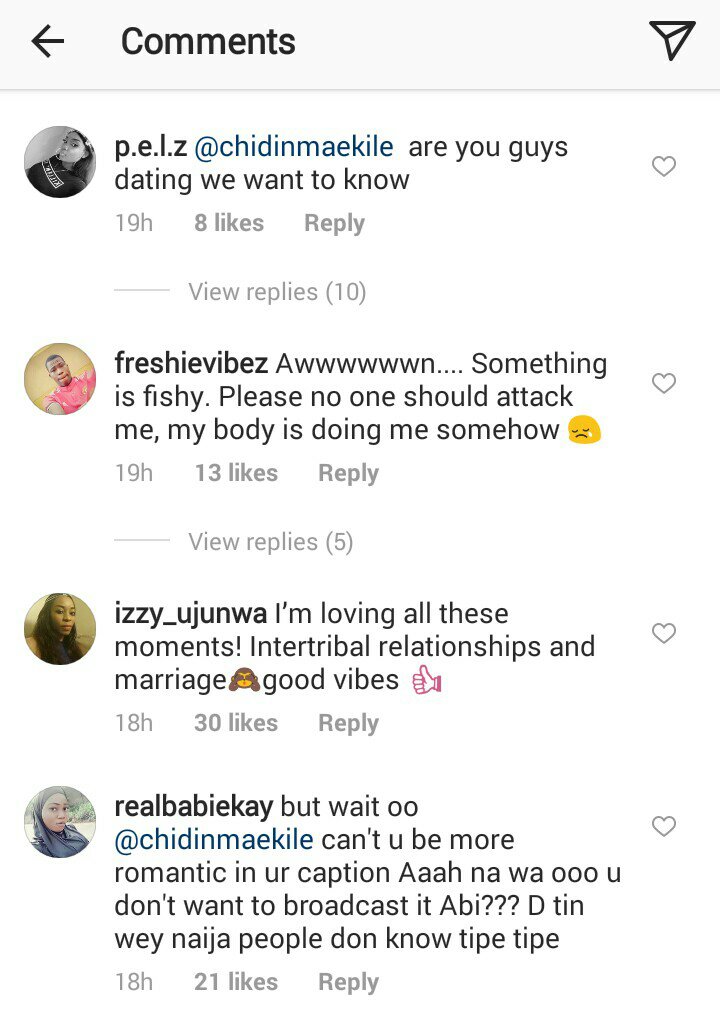Tap izzy_ujunwa's profile photo
The width and height of the screenshot is (720, 1014).
click(x=60, y=629)
